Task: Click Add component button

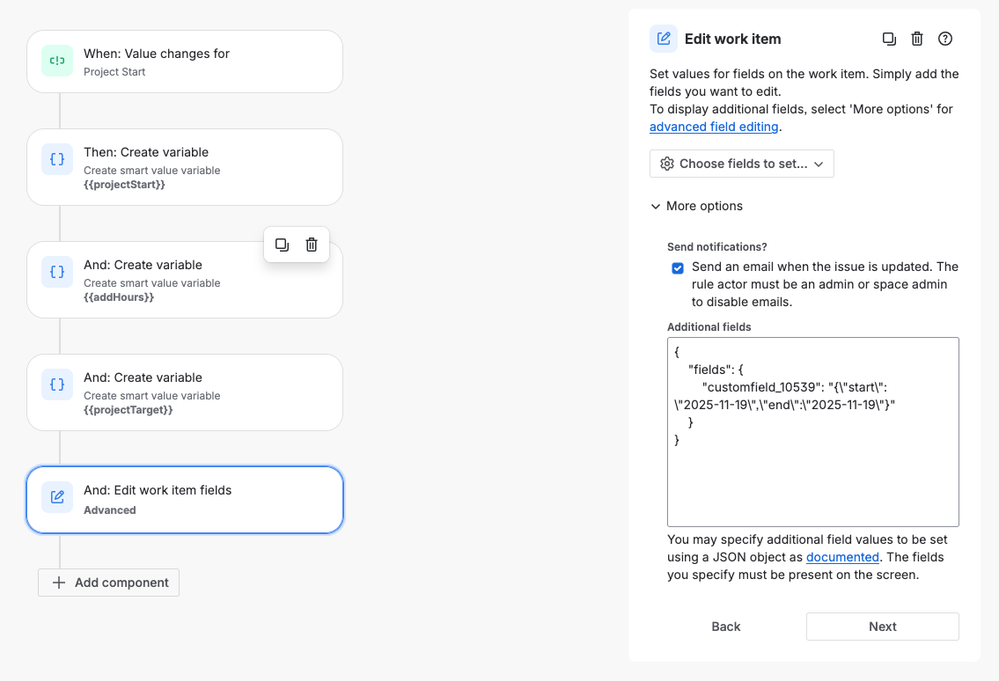Action: [x=109, y=582]
